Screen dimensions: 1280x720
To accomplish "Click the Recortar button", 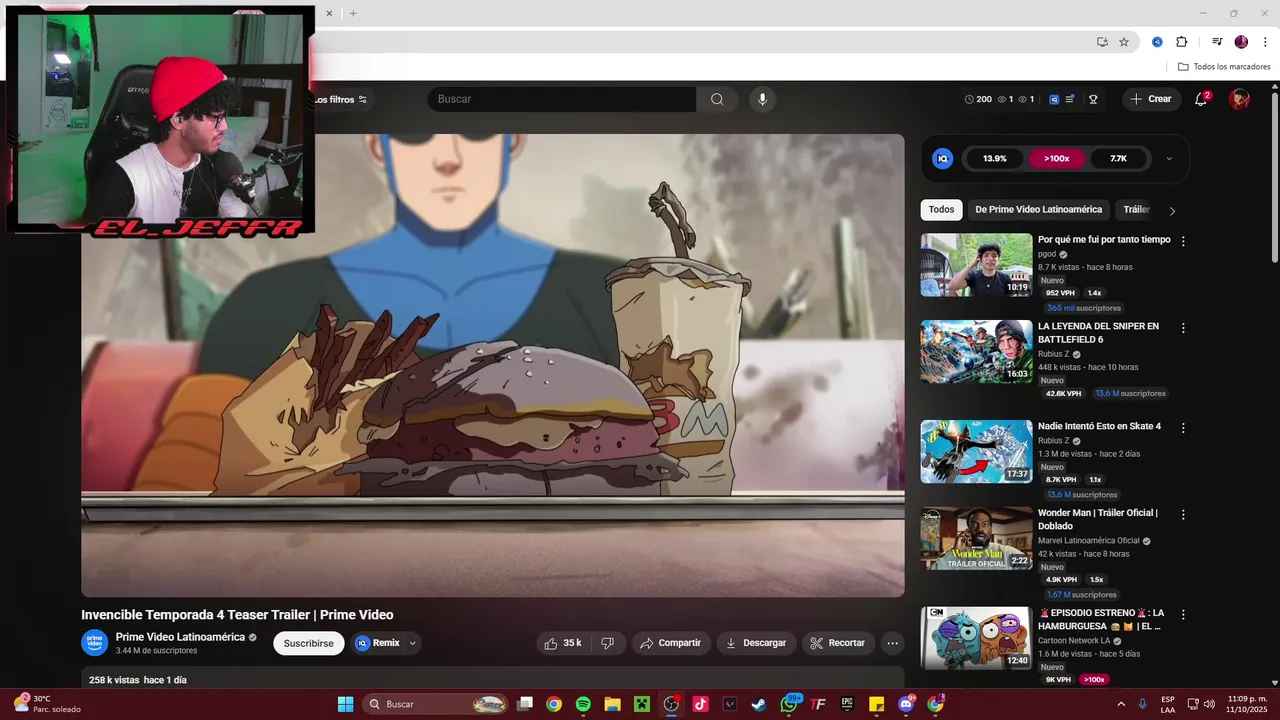I will 838,643.
